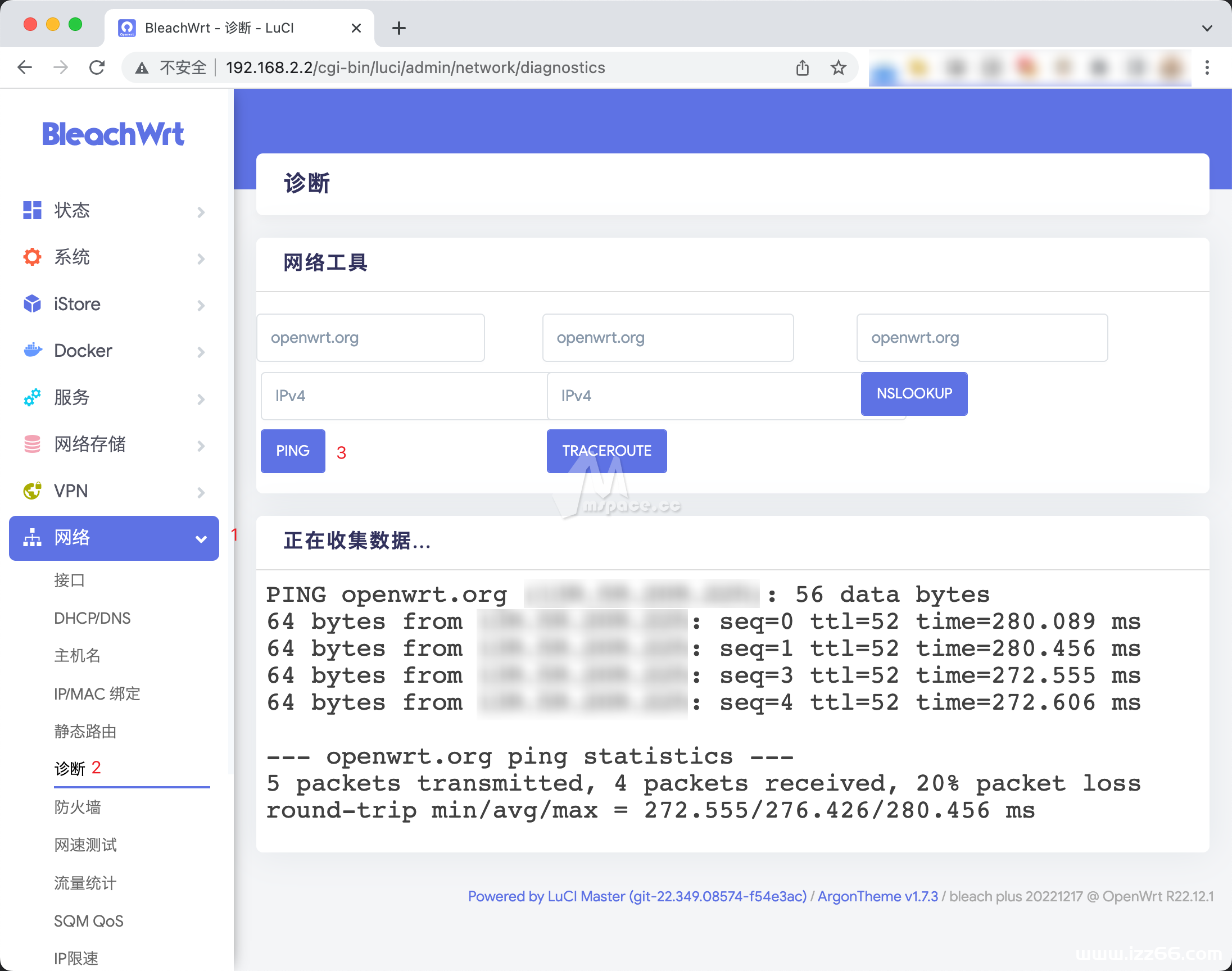Image resolution: width=1232 pixels, height=971 pixels.
Task: Click the share icon in the address bar
Action: click(x=802, y=67)
